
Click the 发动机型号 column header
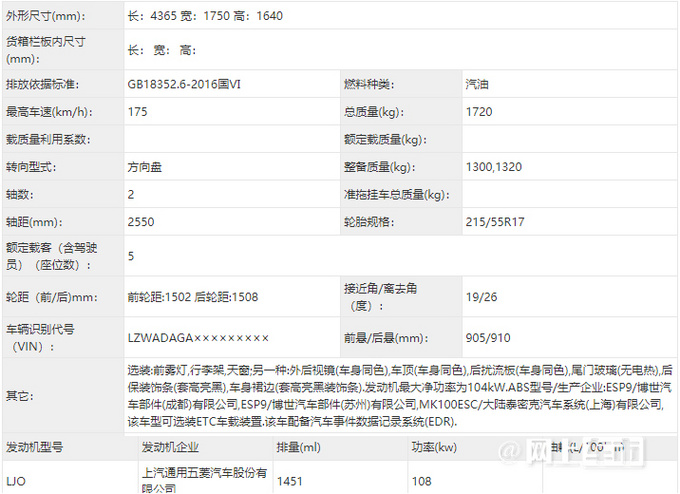pyautogui.click(x=35, y=447)
